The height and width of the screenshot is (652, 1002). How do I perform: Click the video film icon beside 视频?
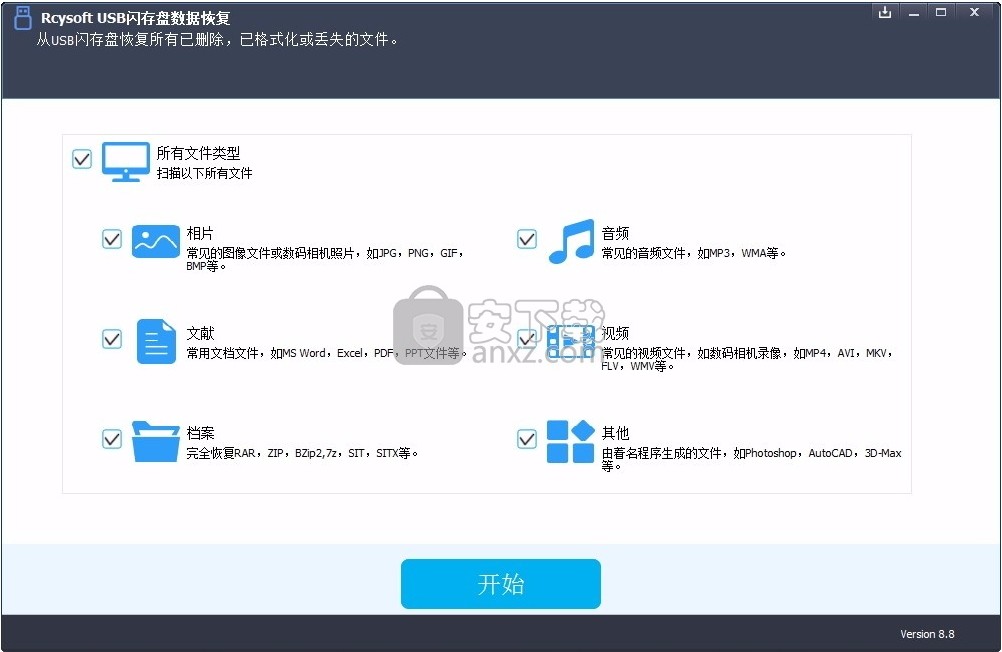pos(570,341)
